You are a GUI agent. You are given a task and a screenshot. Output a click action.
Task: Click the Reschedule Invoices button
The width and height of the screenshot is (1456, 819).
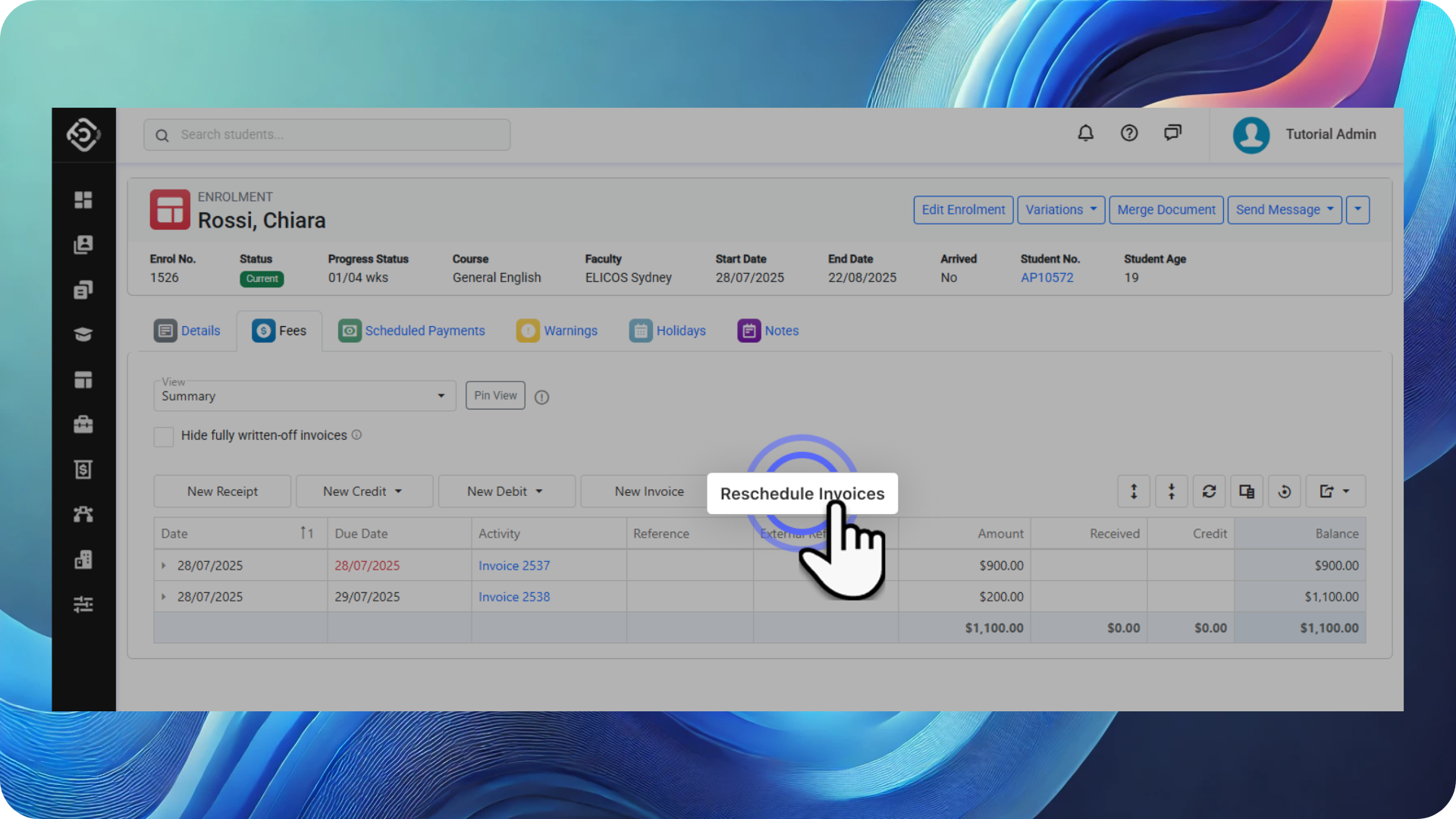coord(802,494)
